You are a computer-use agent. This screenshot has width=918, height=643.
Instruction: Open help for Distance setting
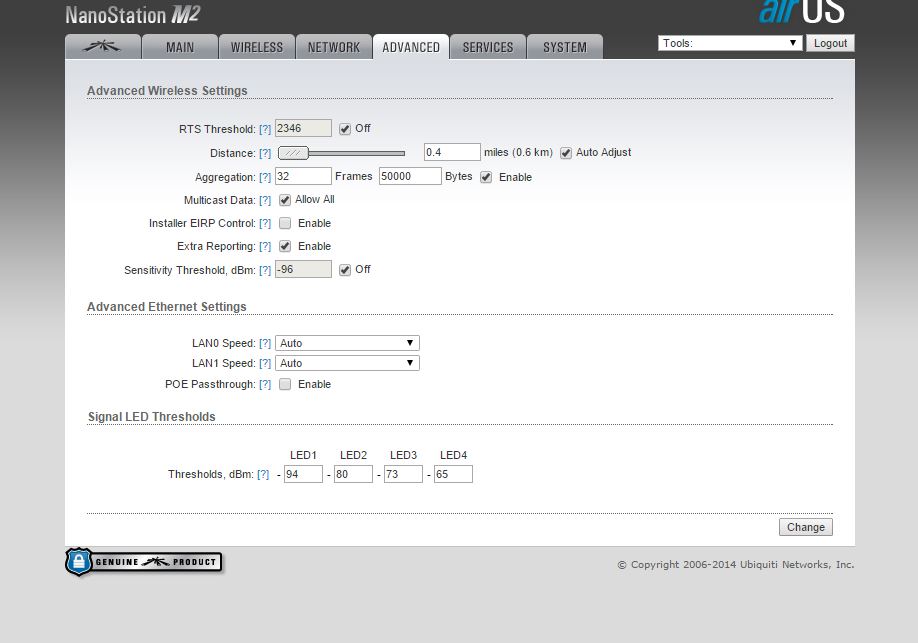265,153
